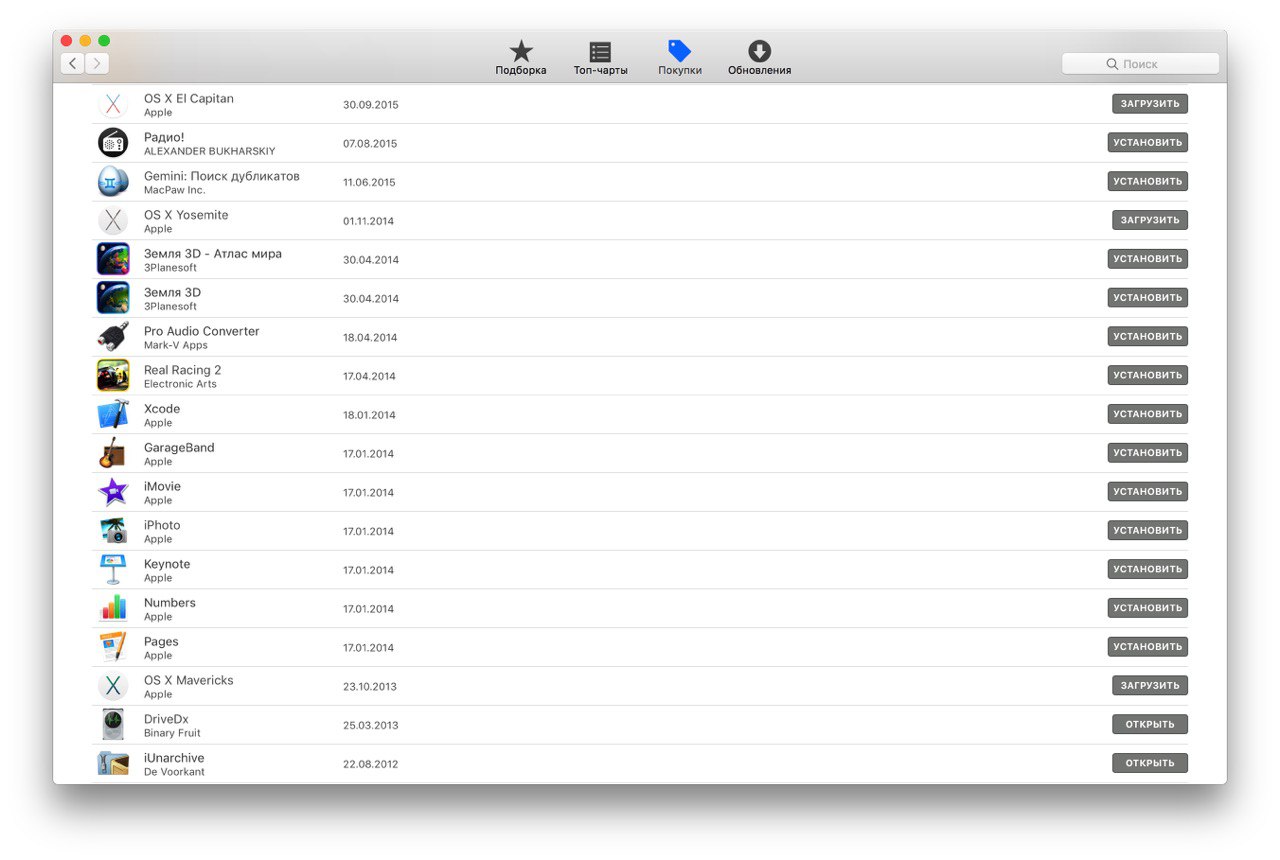Image resolution: width=1280 pixels, height=860 pixels.
Task: Click developer De Voorkant
Action: (x=174, y=772)
